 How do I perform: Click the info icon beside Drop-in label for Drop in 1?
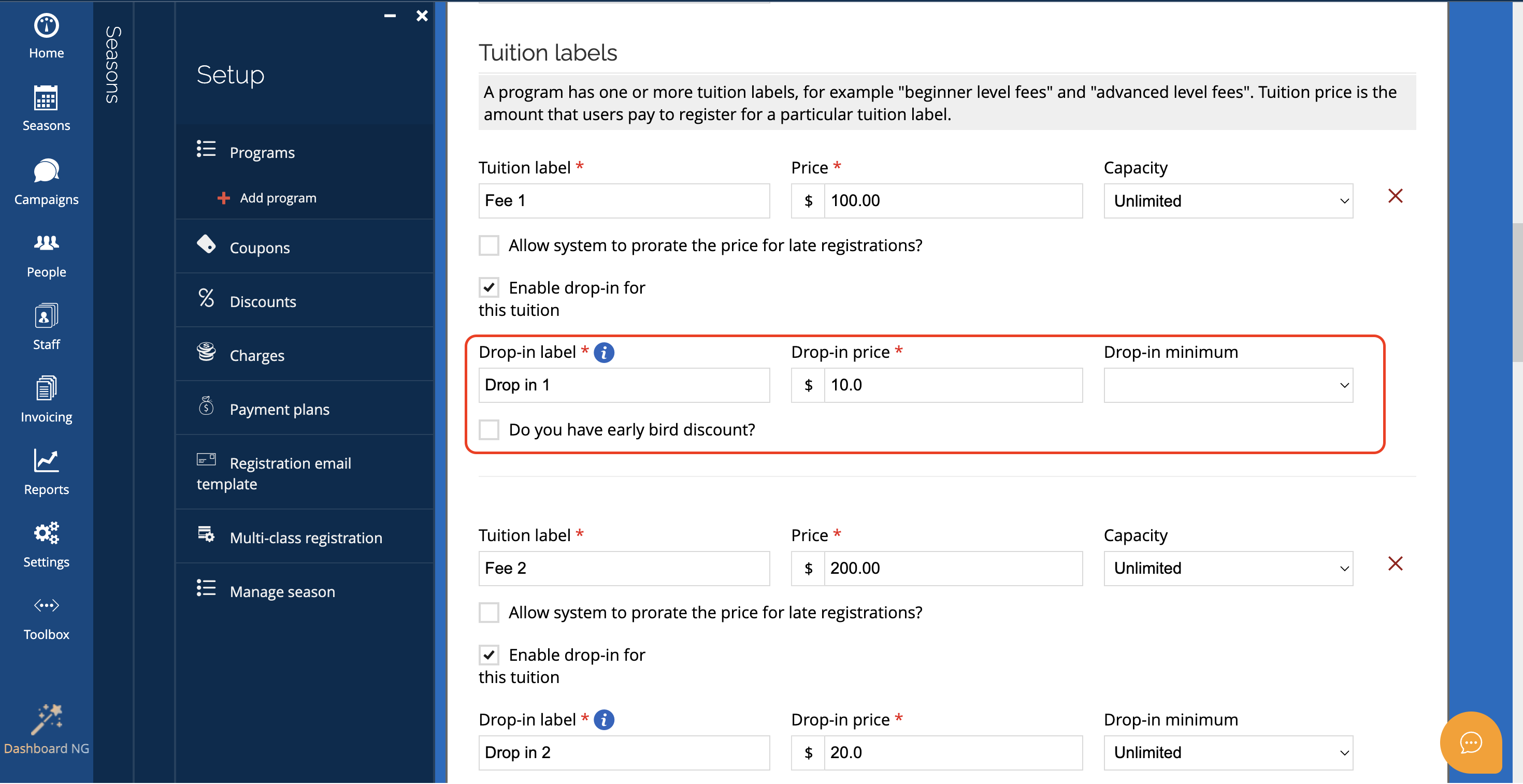(604, 353)
